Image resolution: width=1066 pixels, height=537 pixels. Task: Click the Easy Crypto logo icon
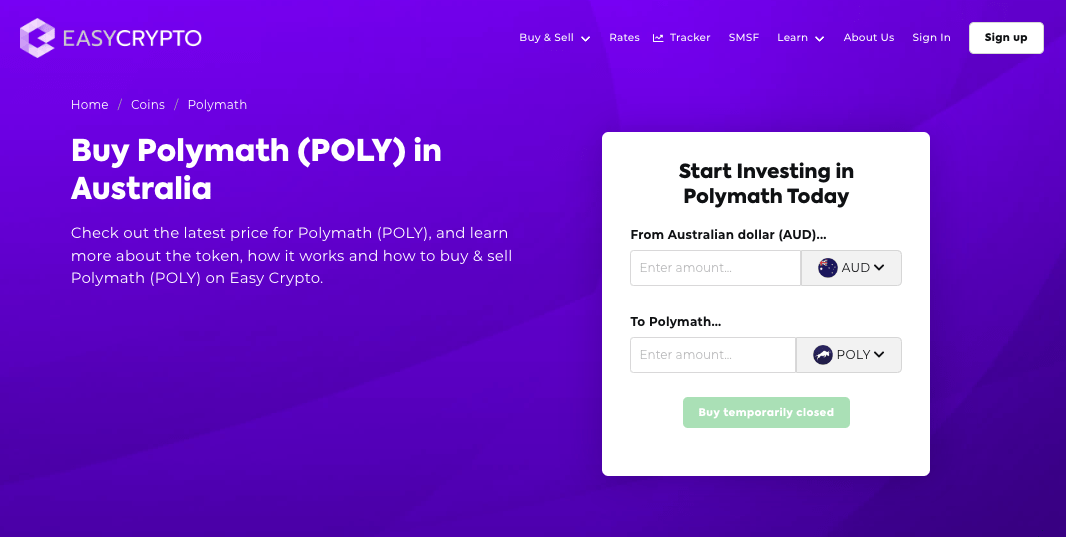[37, 38]
